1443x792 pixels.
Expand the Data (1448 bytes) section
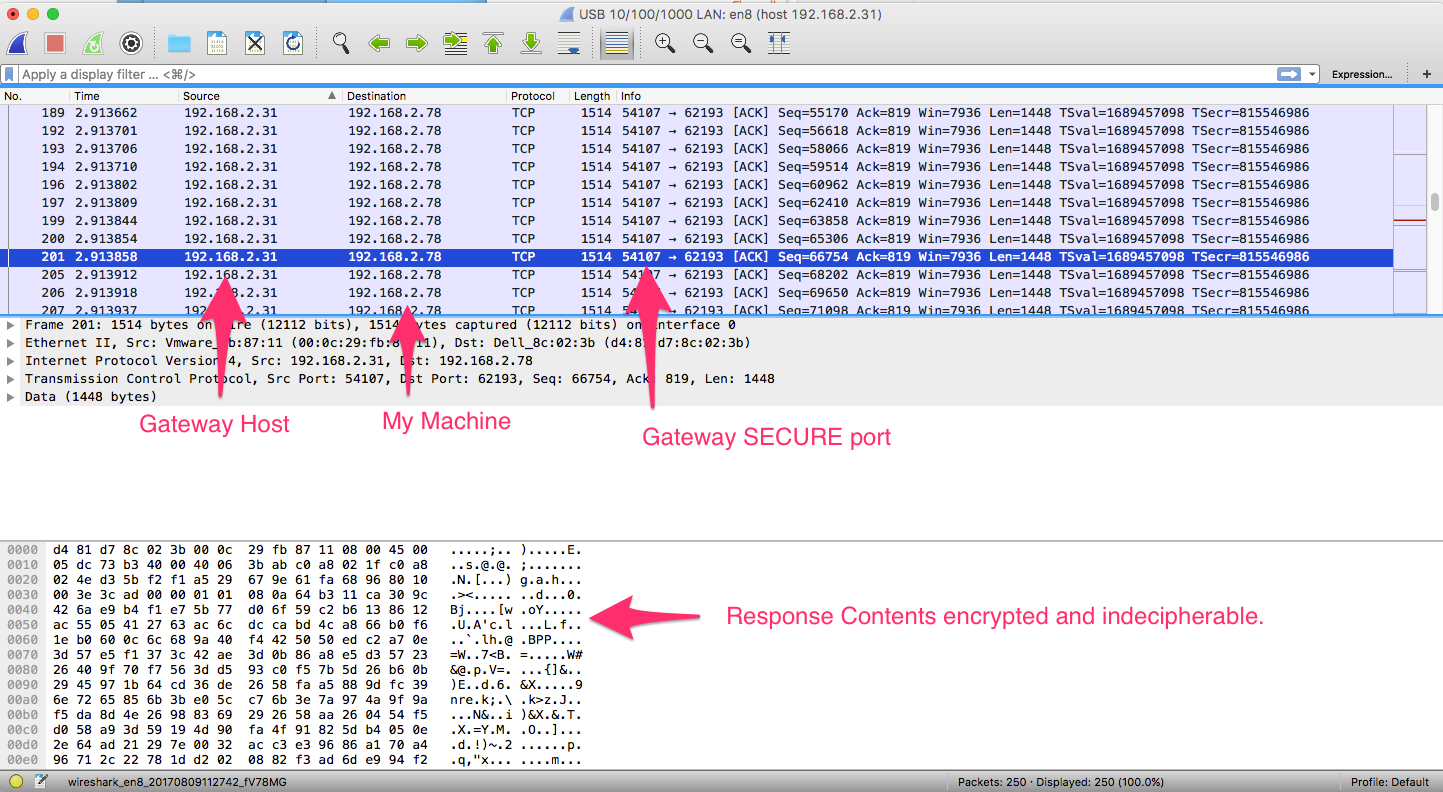click(x=11, y=397)
